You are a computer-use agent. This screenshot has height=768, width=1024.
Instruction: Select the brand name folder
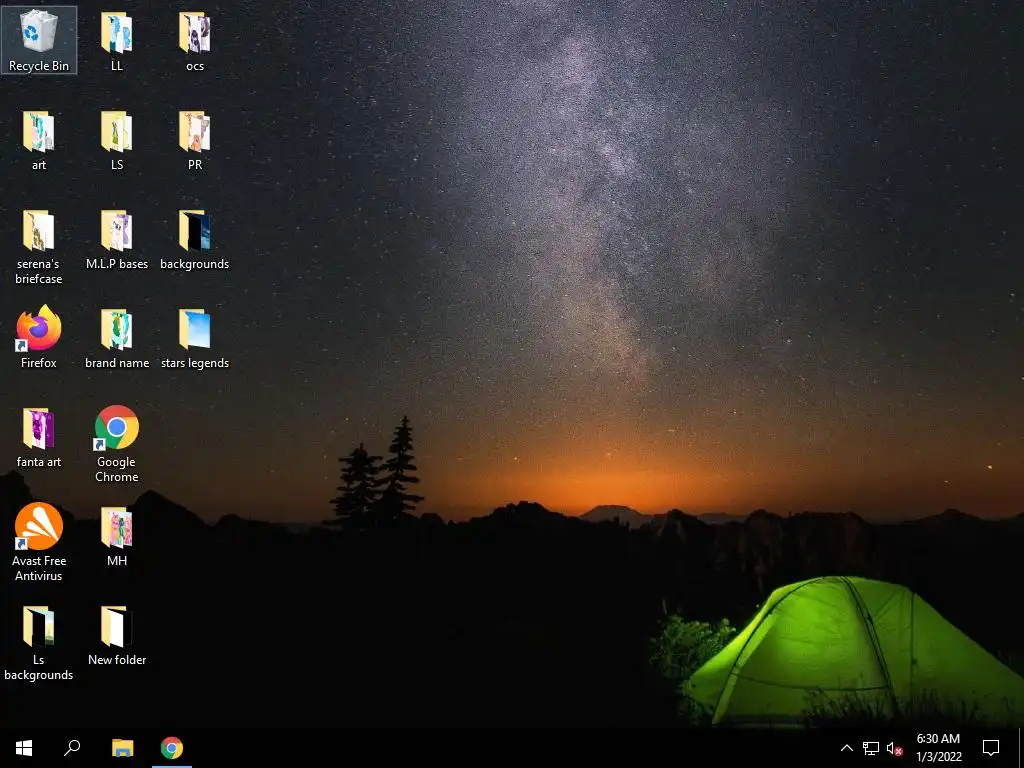coord(116,337)
